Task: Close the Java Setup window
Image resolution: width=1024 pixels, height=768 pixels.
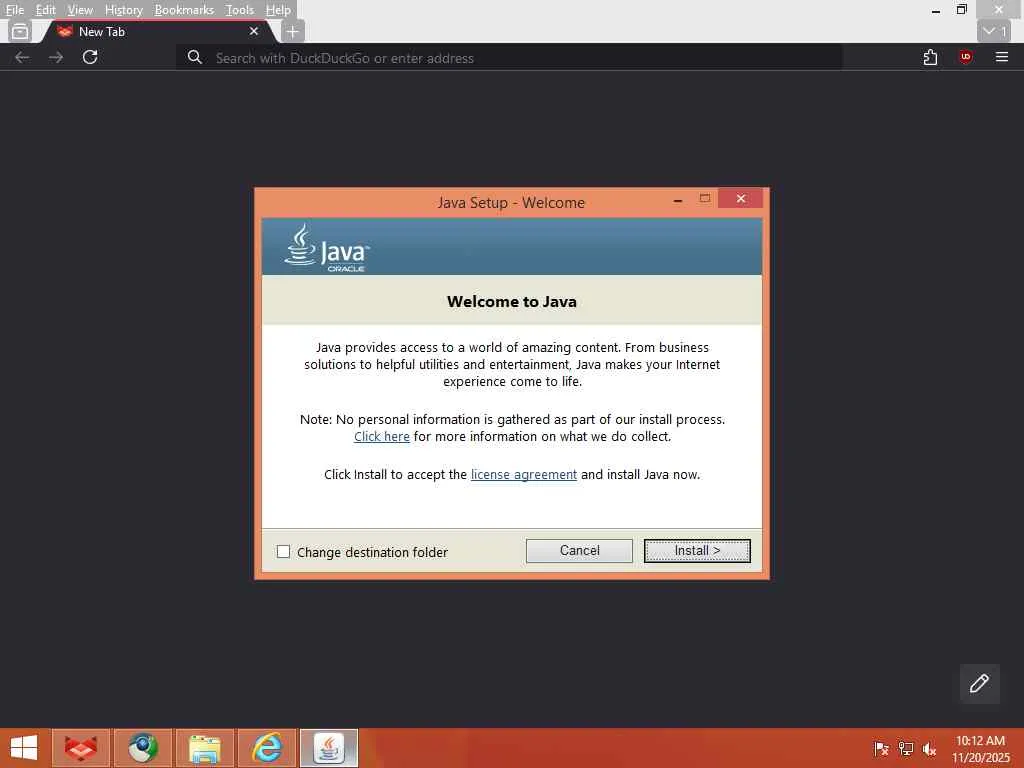Action: point(741,198)
